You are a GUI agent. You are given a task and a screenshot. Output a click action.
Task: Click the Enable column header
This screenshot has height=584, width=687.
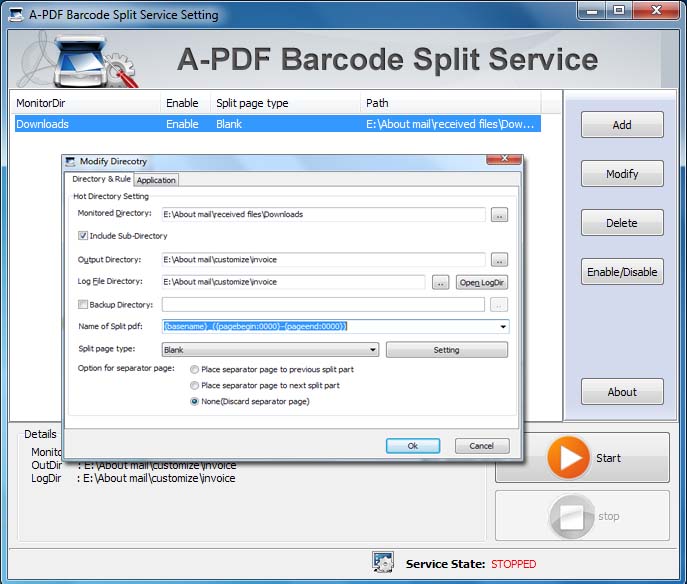186,103
